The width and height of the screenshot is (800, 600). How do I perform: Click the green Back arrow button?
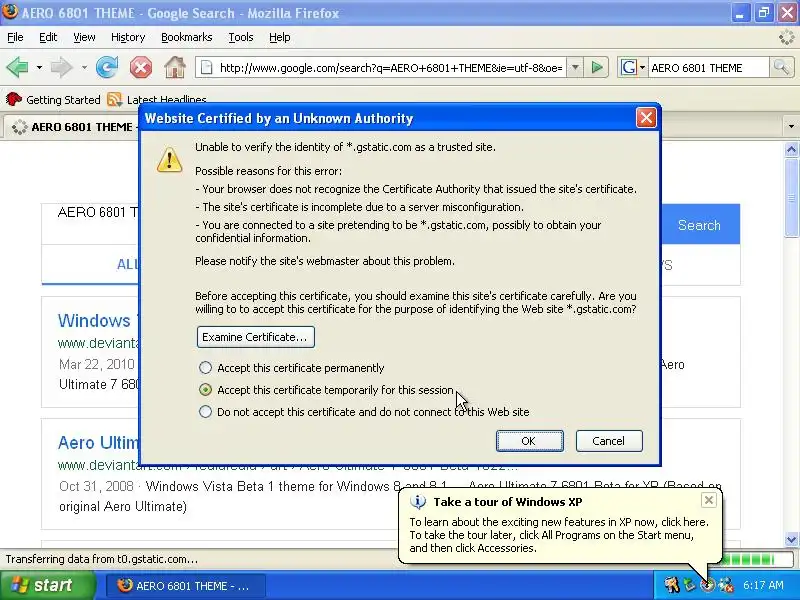[x=17, y=67]
